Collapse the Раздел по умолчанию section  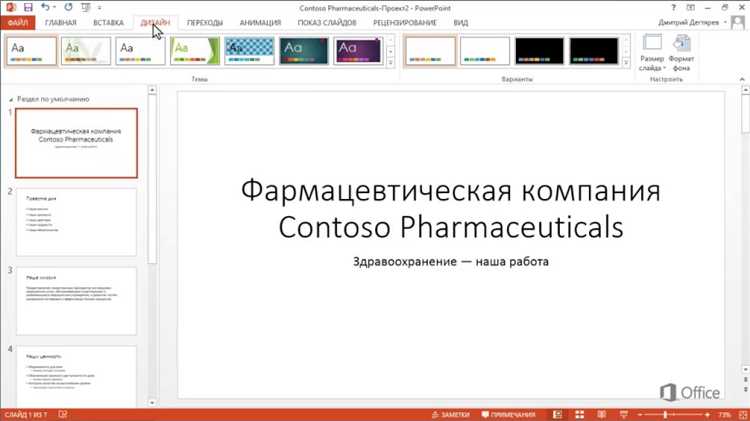pyautogui.click(x=11, y=100)
